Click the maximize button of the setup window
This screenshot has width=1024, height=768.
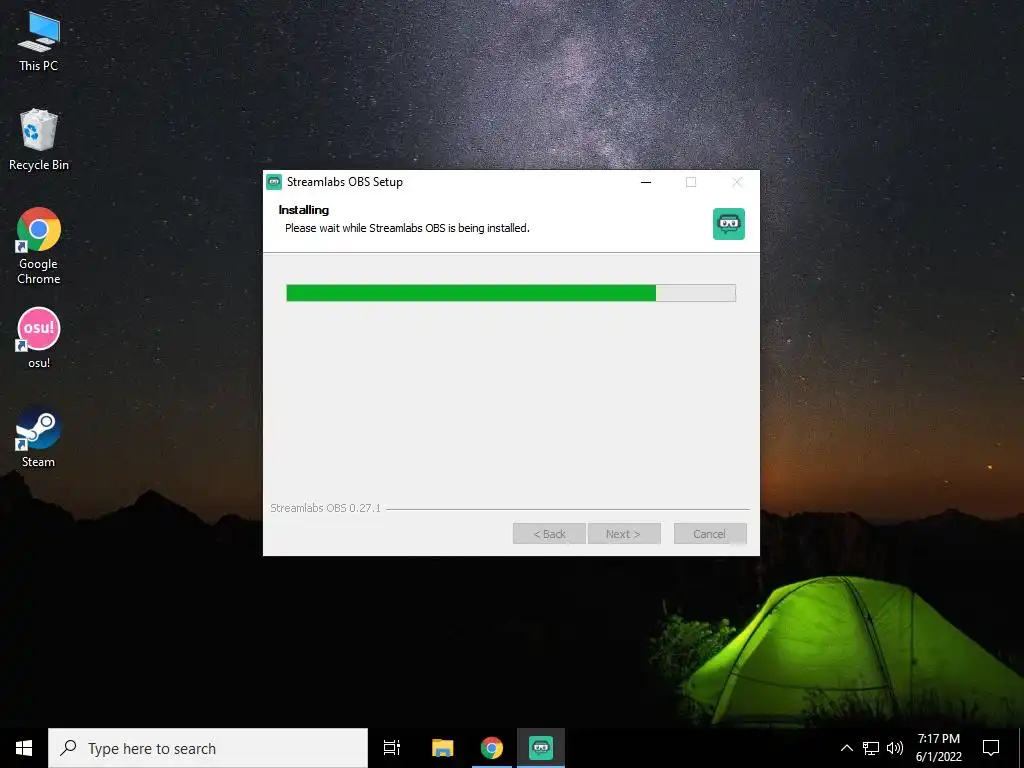[691, 182]
